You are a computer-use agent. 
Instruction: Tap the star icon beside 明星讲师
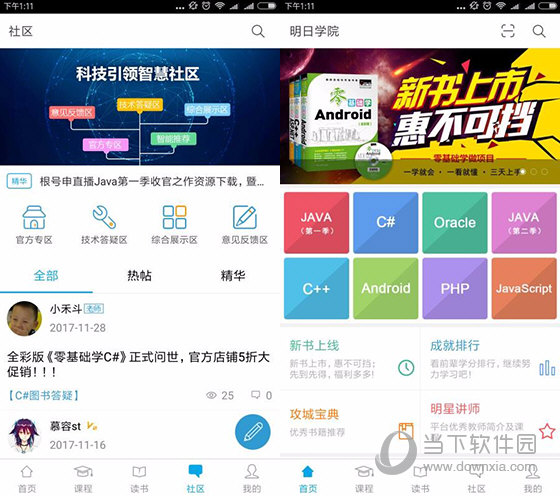click(x=547, y=431)
